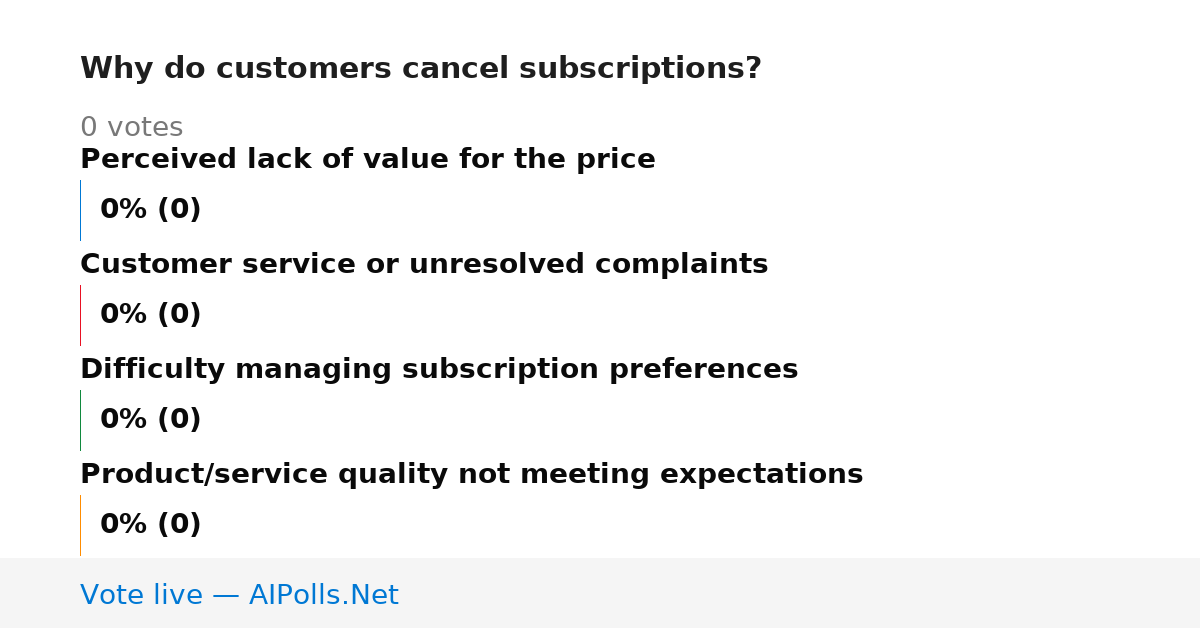Screen dimensions: 1200x628
Task: Click 0% (0) result under customer service
Action: 150,315
